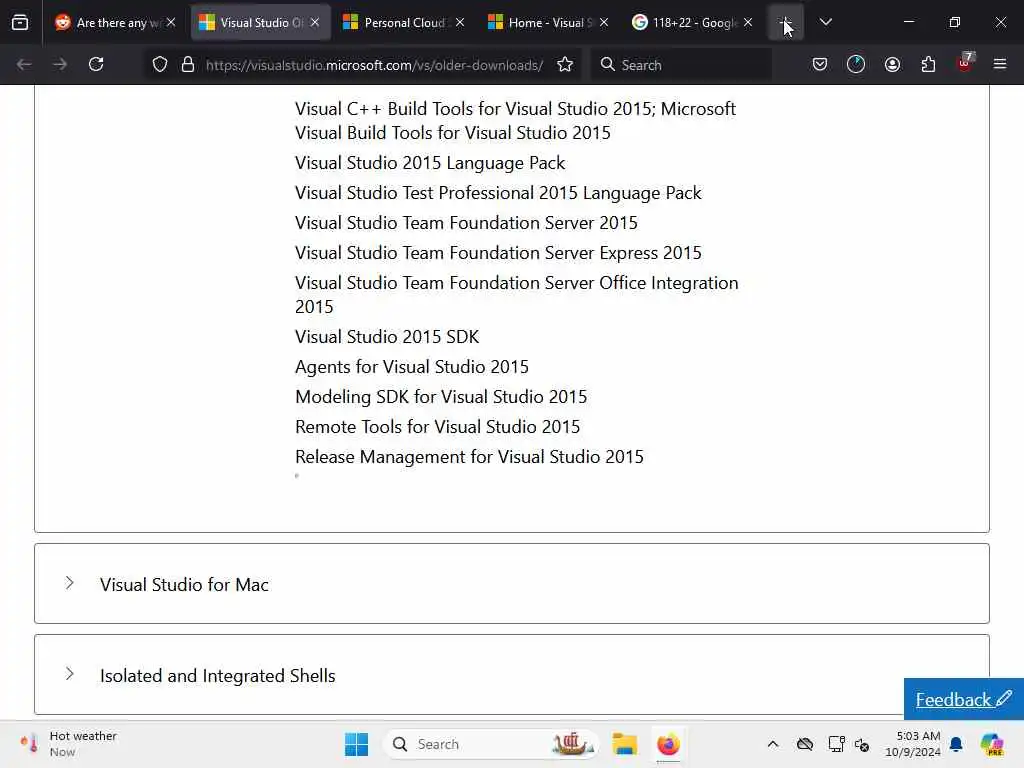This screenshot has height=768, width=1024.
Task: Close the Reddit tab
Action: [171, 22]
